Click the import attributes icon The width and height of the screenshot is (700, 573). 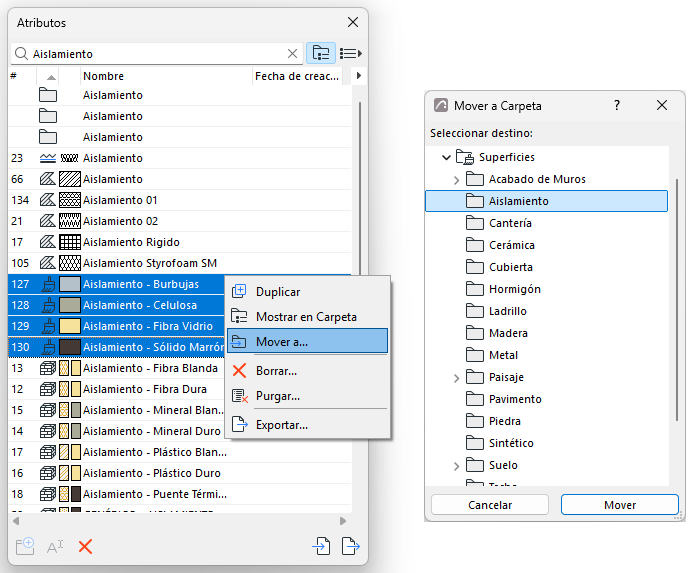(x=321, y=546)
